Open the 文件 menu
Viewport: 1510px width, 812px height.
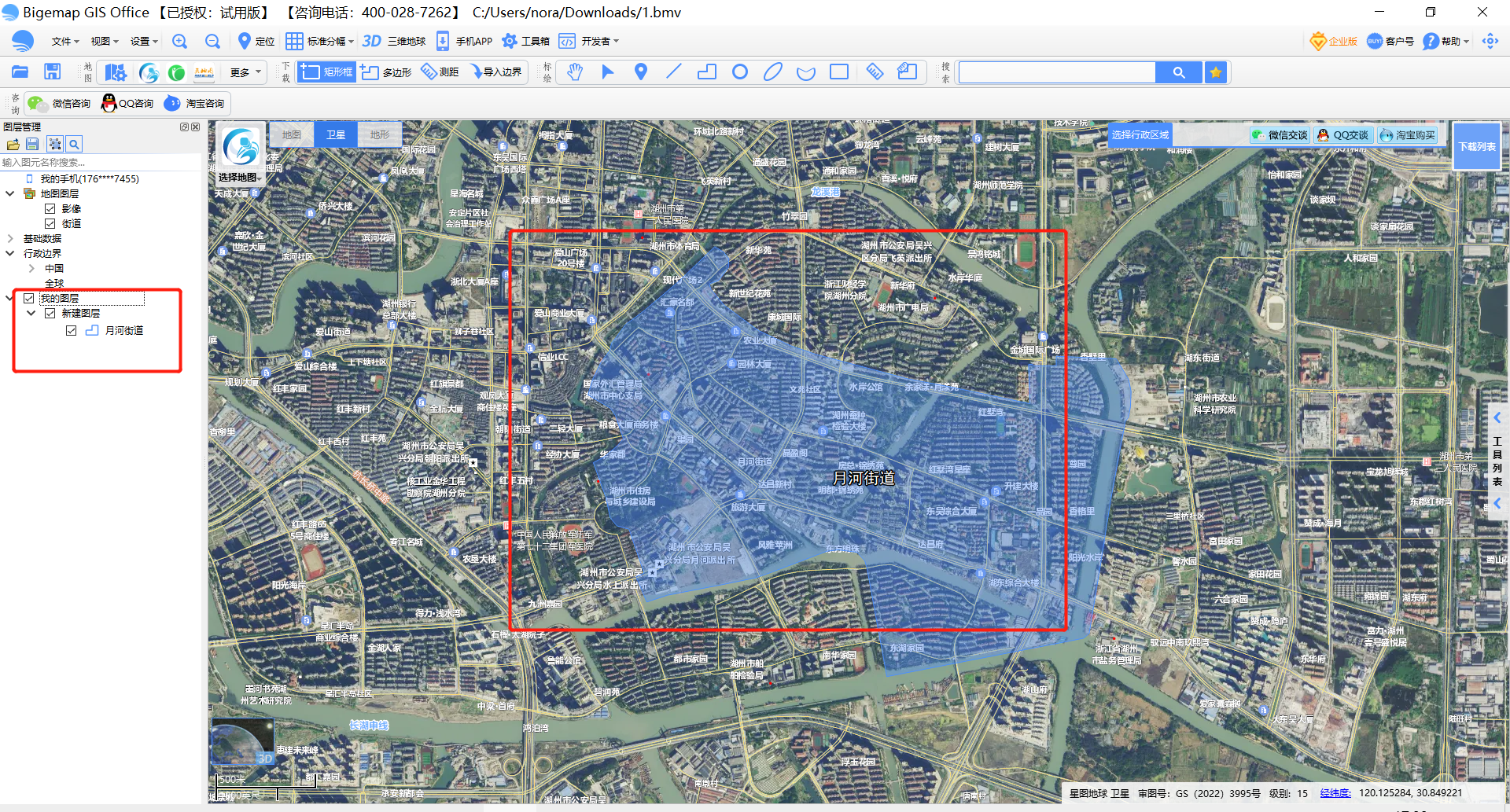(x=64, y=42)
